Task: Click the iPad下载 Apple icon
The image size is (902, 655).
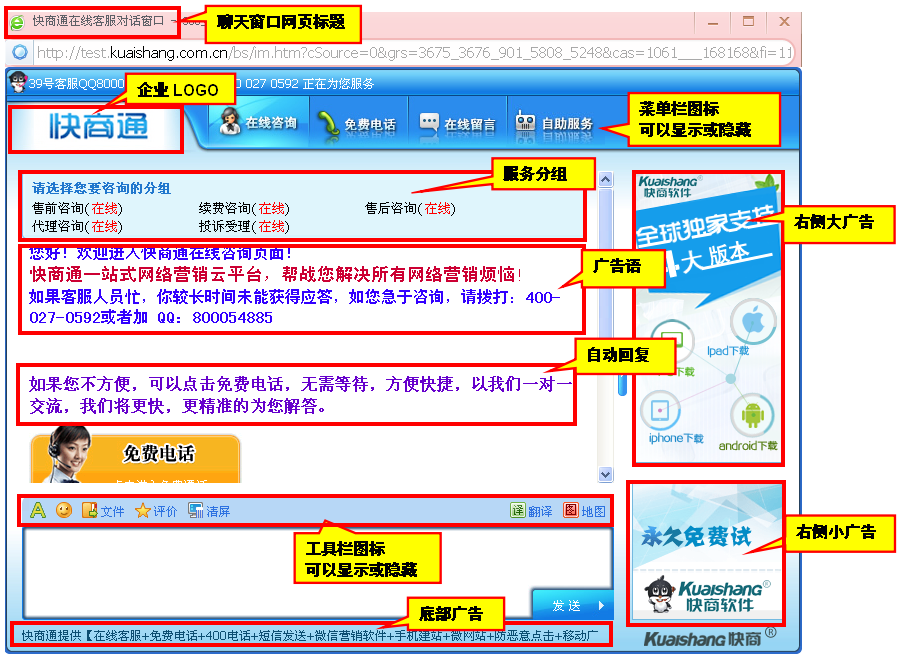Action: pyautogui.click(x=753, y=324)
